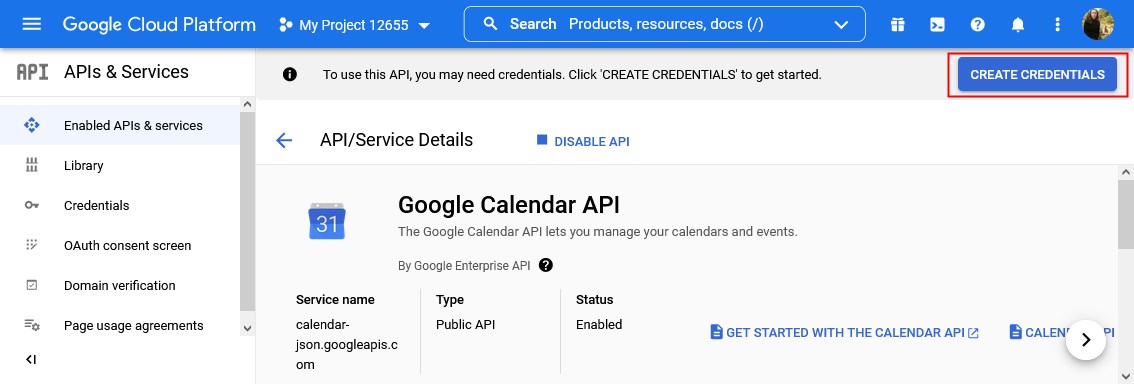This screenshot has width=1134, height=384.
Task: Click the right carousel arrow button
Action: coord(1086,340)
